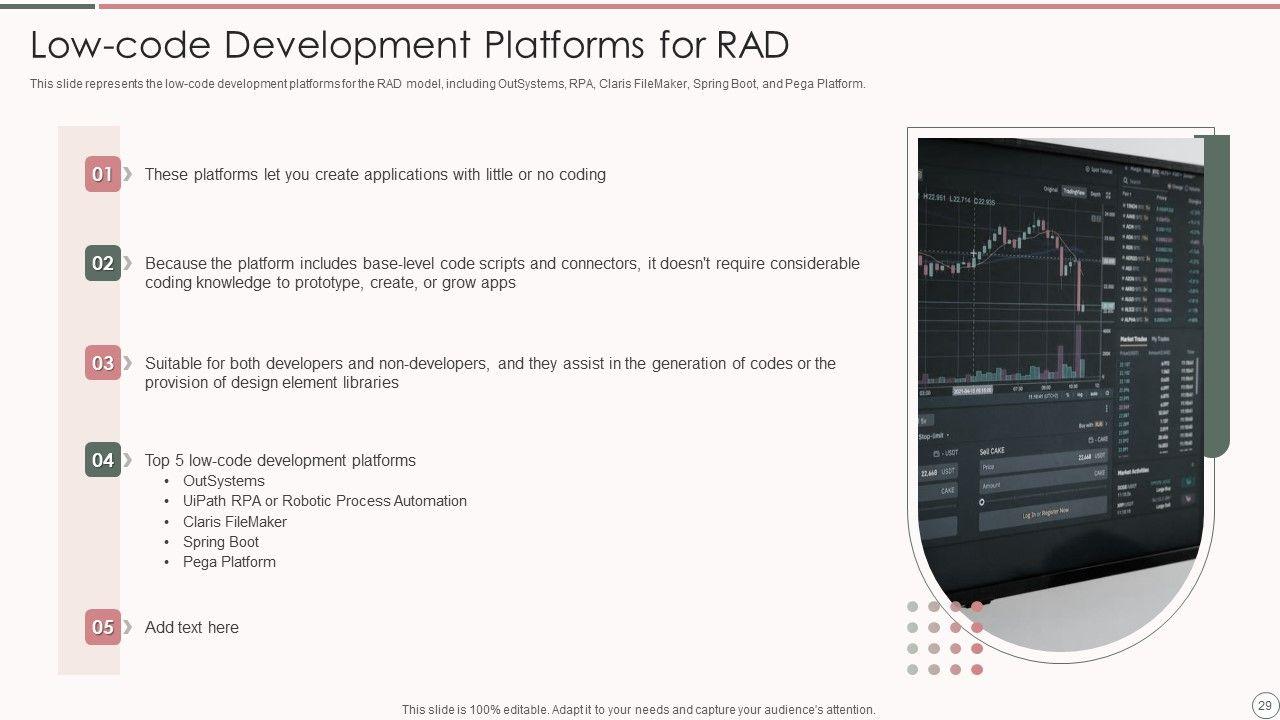The width and height of the screenshot is (1280, 720).
Task: Select the green 04 number badge
Action: 102,460
